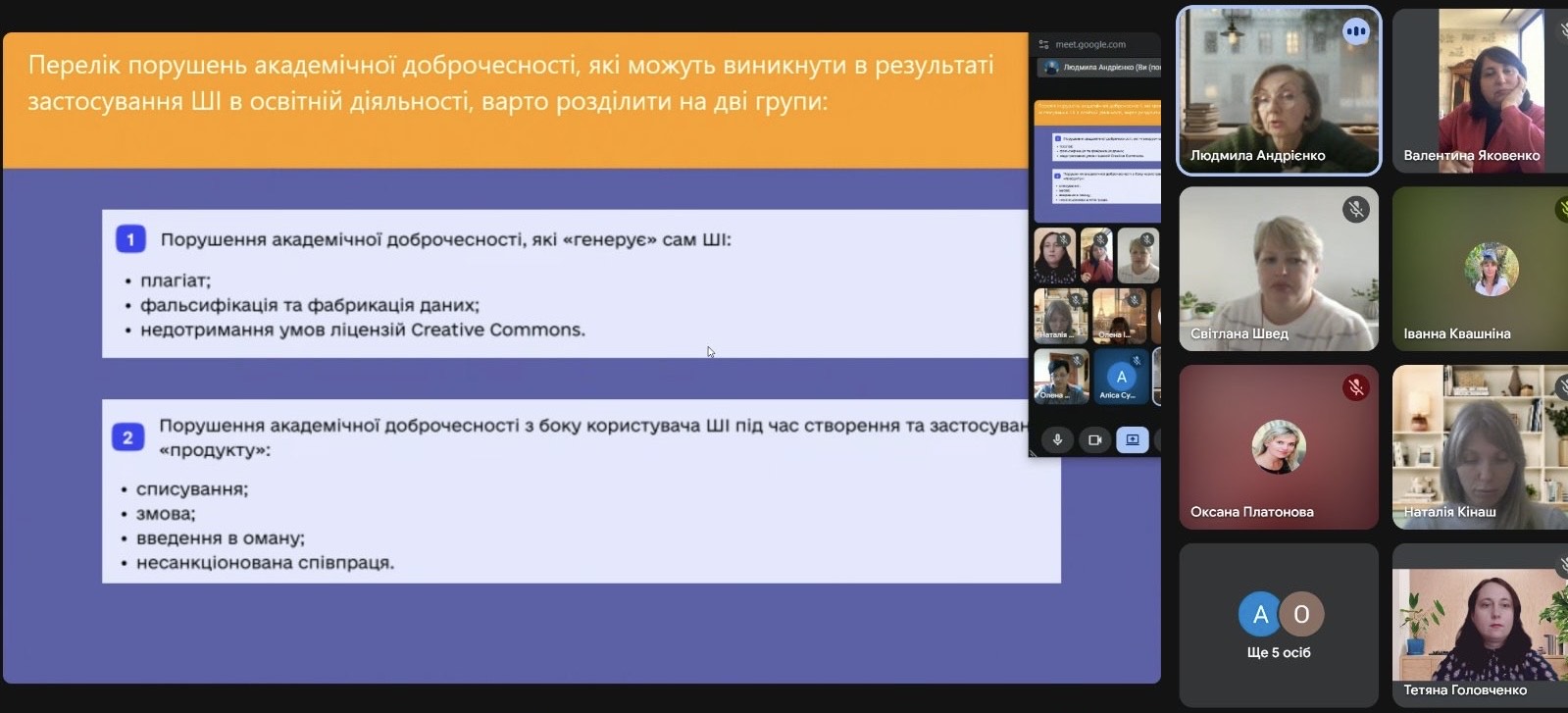Select Тетяна Головченко's video tile

[1479, 625]
